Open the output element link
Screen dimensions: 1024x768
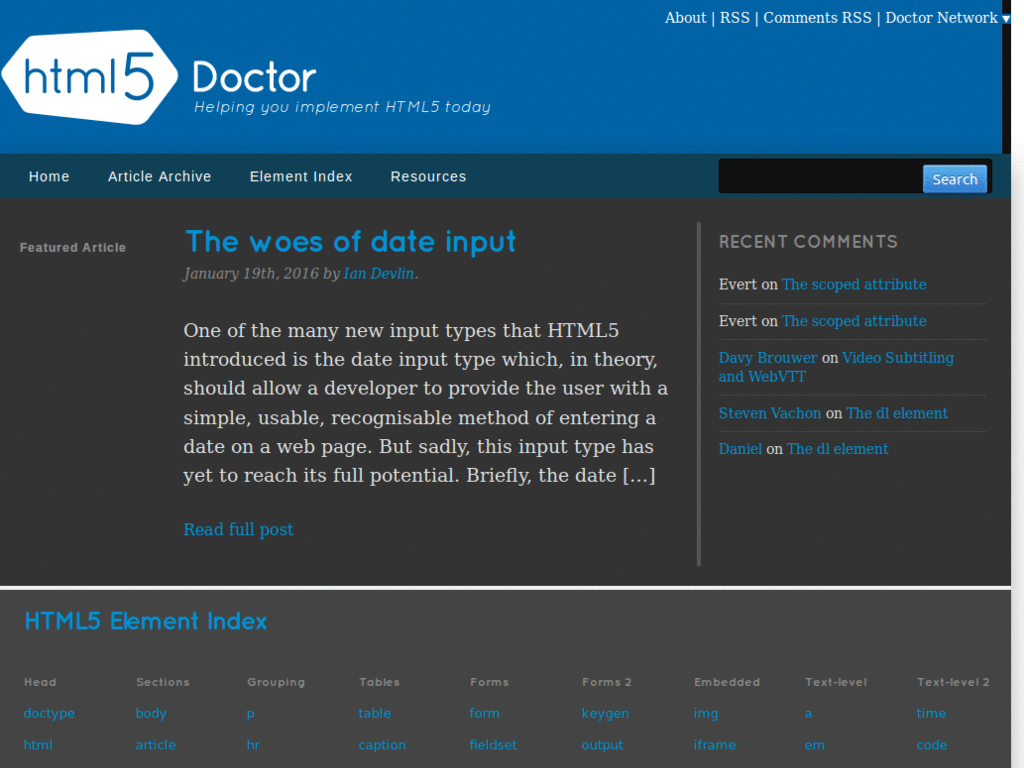coord(602,744)
